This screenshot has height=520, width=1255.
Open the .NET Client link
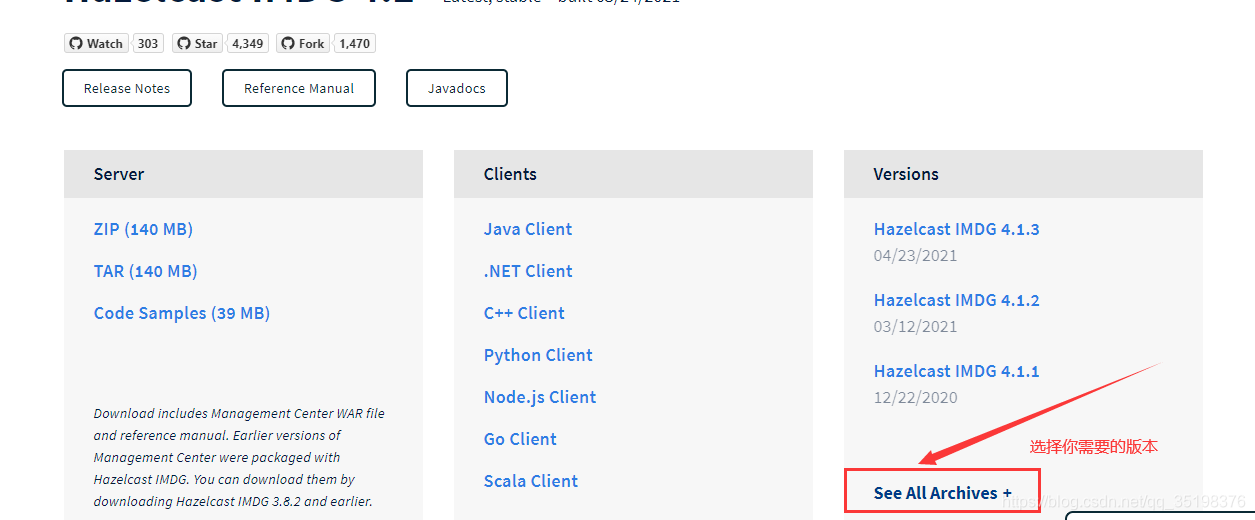(528, 271)
